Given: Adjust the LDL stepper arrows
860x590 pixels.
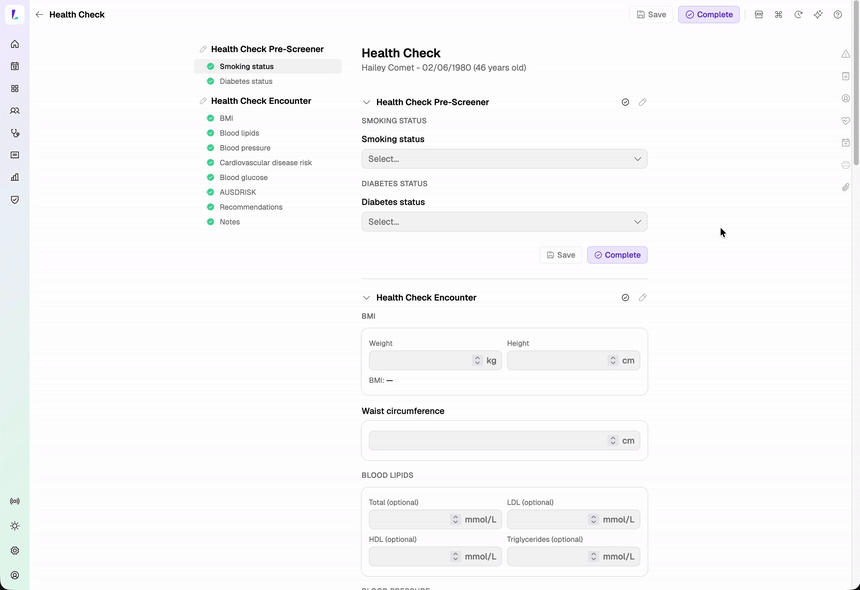Looking at the screenshot, I should coord(593,519).
